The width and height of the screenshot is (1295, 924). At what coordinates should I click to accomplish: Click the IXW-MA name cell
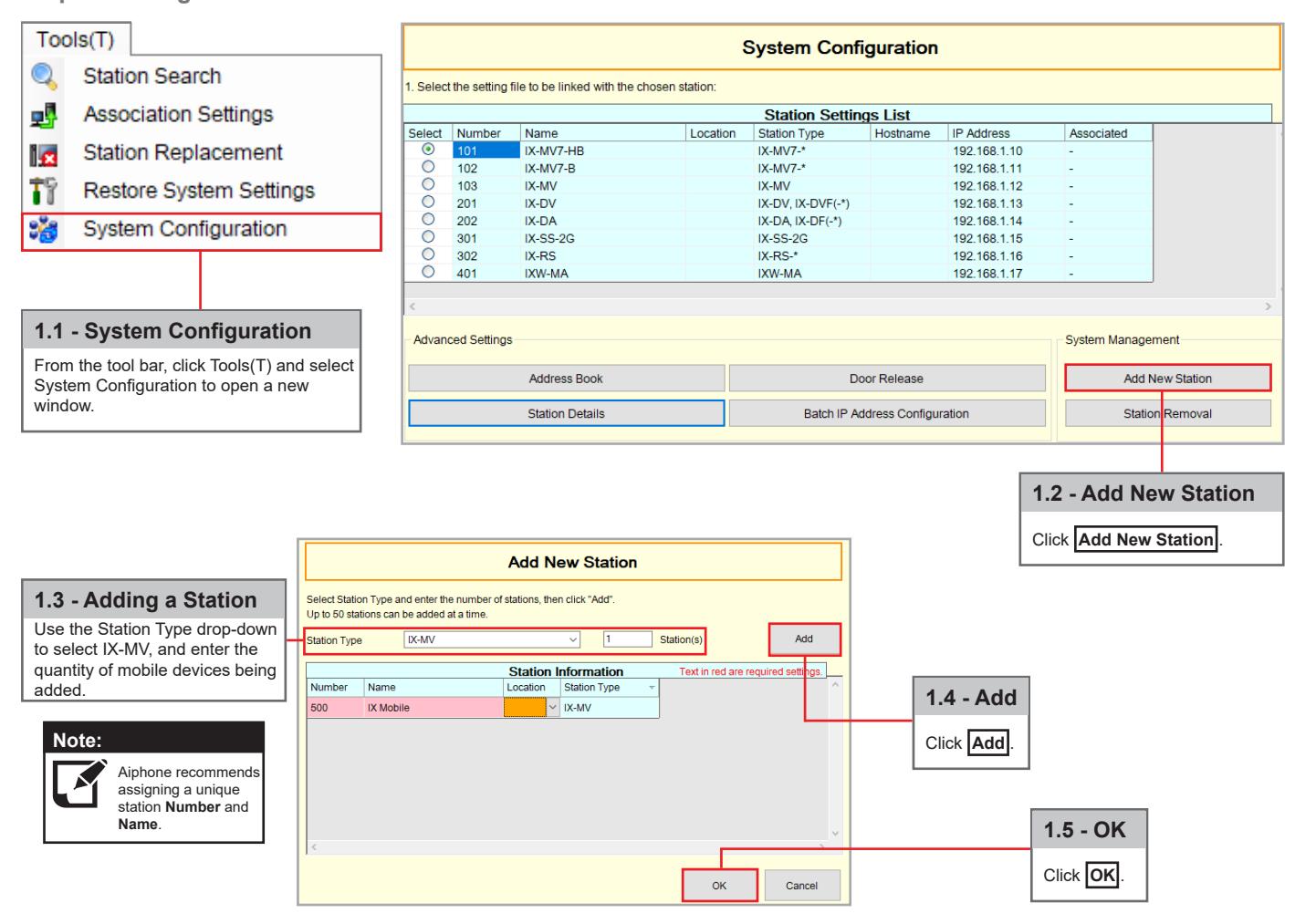[603, 273]
